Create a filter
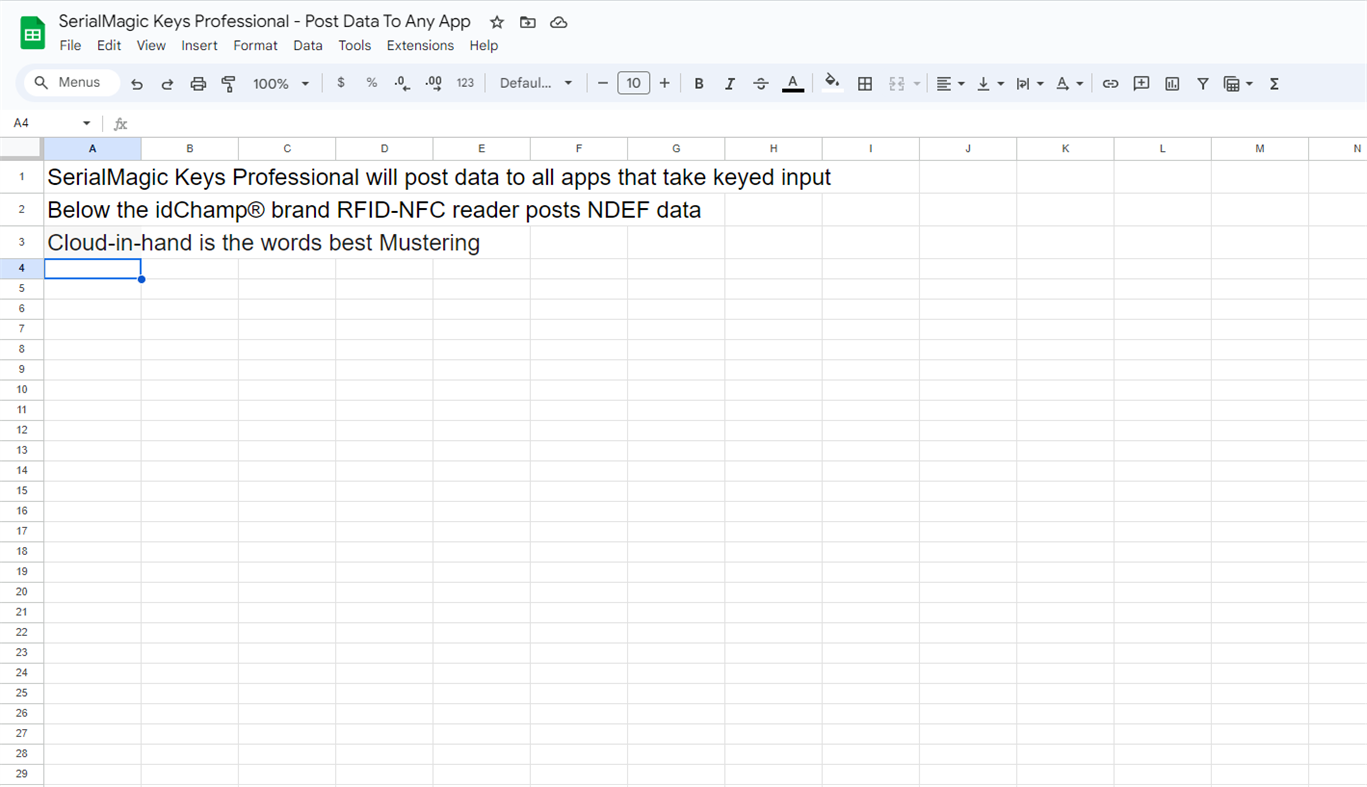 (1203, 84)
